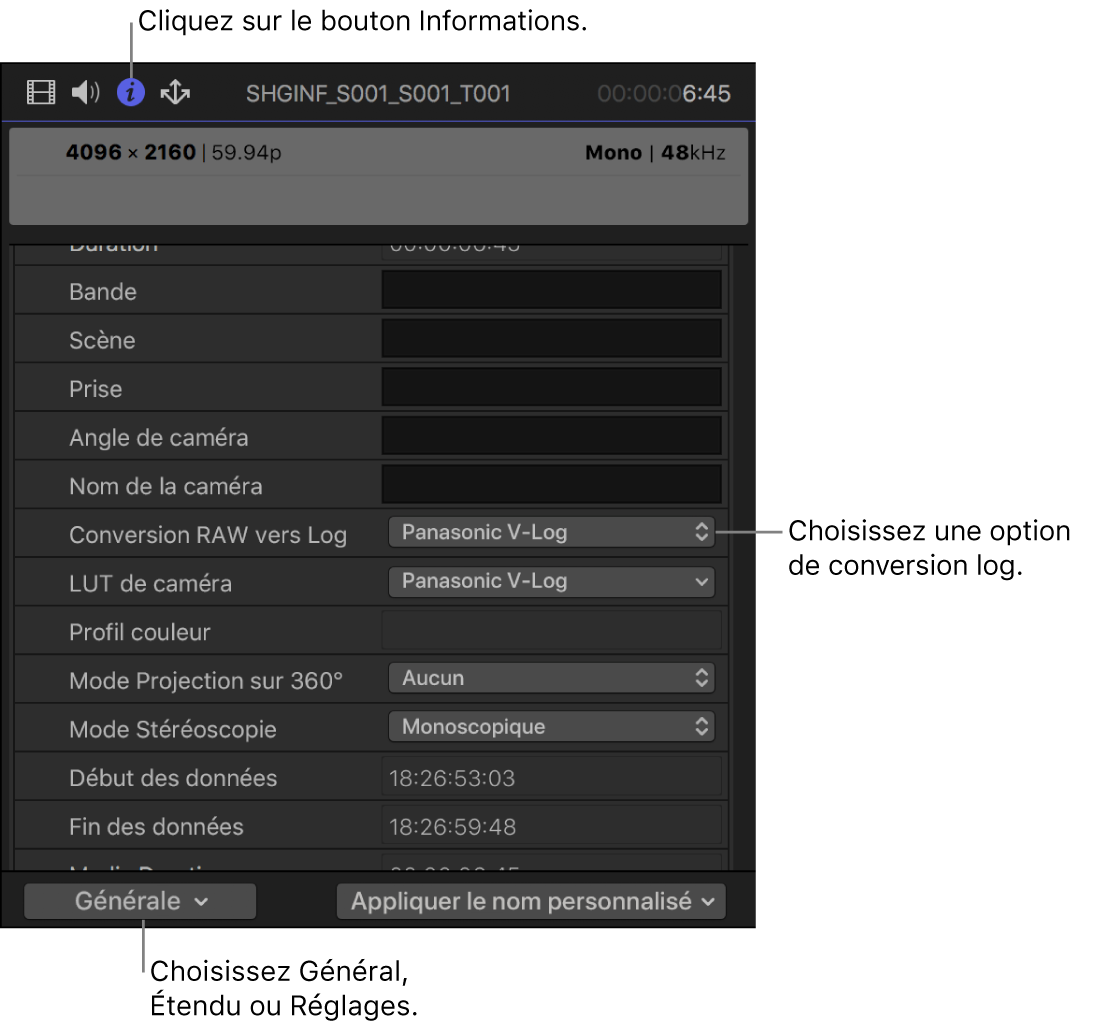
Task: Open the Conversion RAW vers Log dropdown
Action: [551, 533]
